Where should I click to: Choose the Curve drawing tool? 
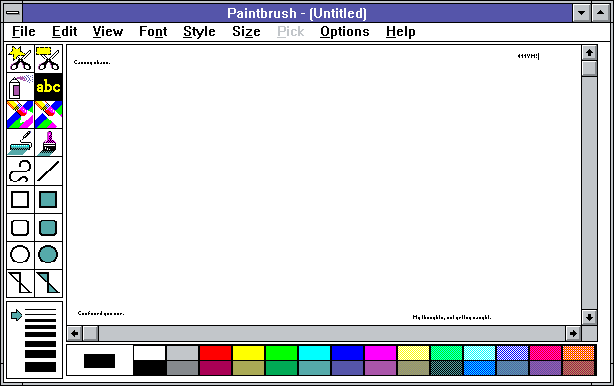[20, 171]
